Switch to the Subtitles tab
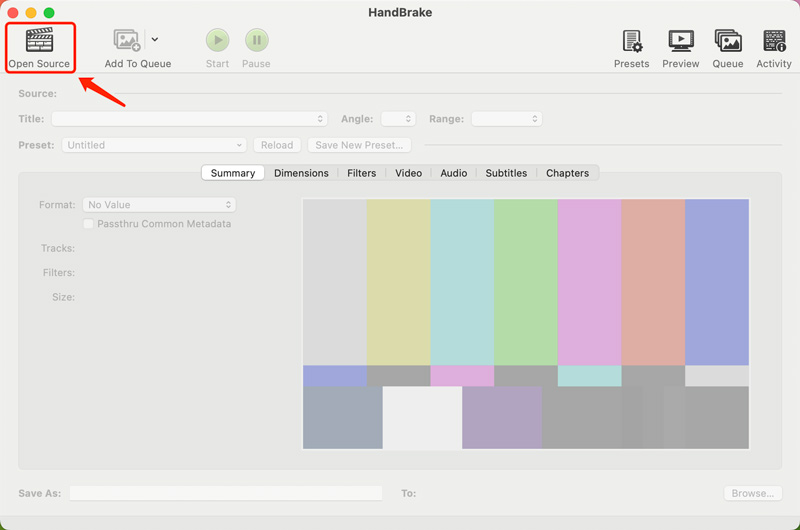The image size is (800, 530). point(506,173)
